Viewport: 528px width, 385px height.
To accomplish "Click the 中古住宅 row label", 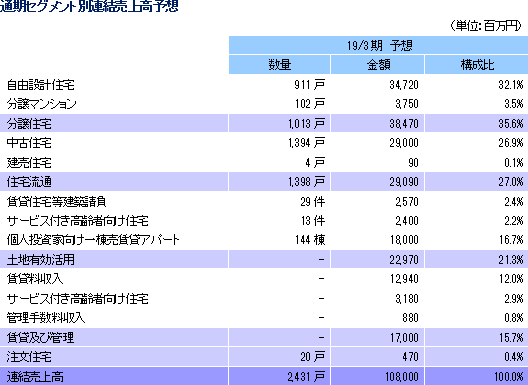I will (x=29, y=143).
